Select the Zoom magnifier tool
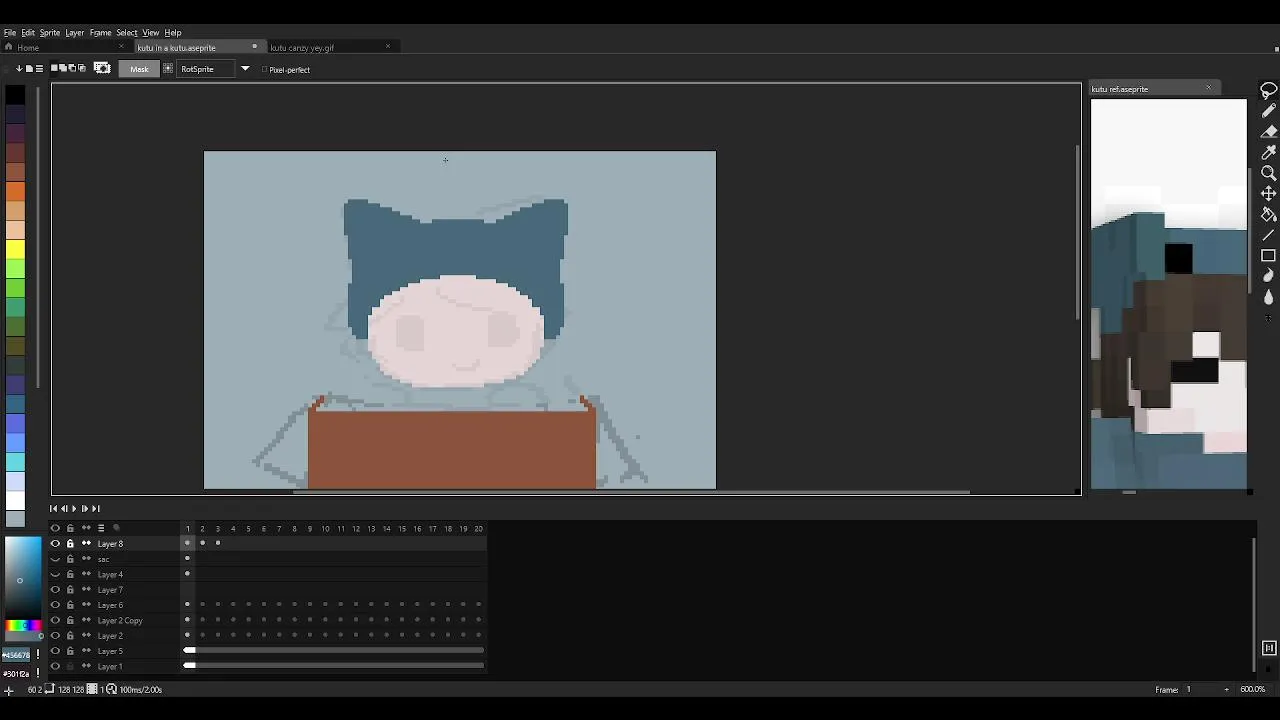This screenshot has width=1280, height=720. coord(1269,173)
